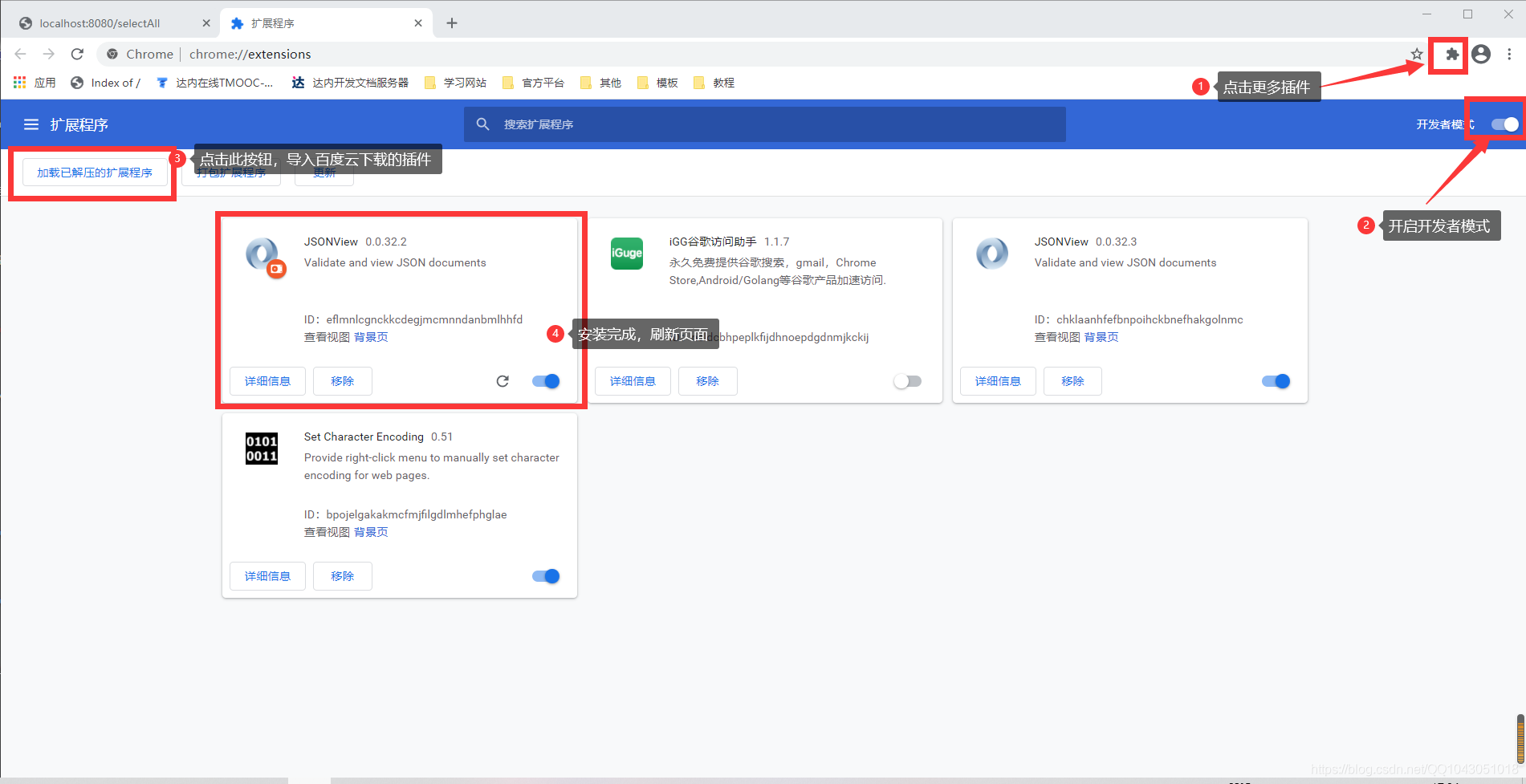Click the magnifier icon in the search bar
The width and height of the screenshot is (1526, 784).
click(482, 124)
